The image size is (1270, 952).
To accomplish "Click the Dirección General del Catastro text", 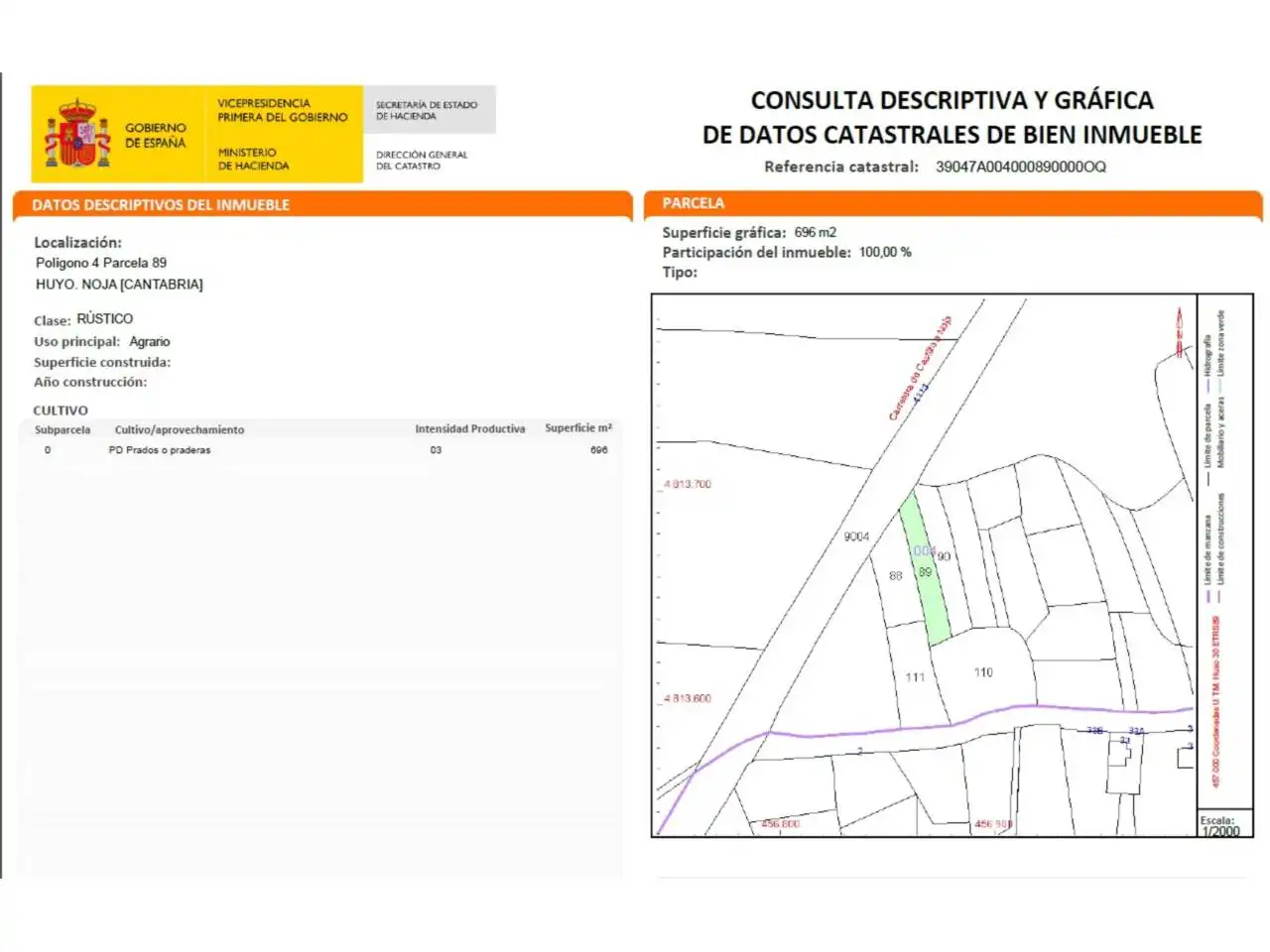I will click(422, 161).
